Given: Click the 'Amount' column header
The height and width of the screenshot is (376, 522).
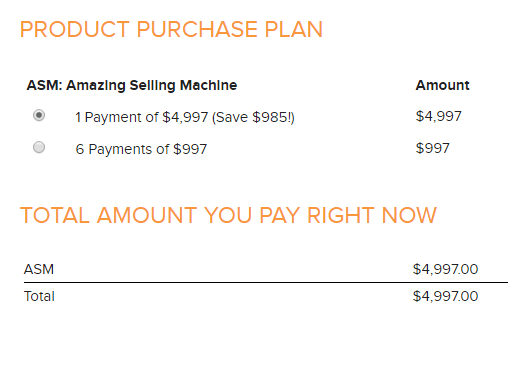Looking at the screenshot, I should (x=442, y=85).
